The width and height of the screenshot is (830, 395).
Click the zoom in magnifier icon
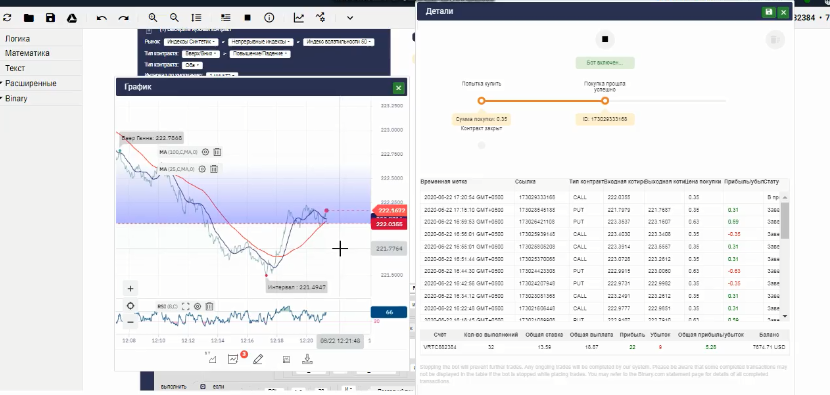pyautogui.click(x=153, y=17)
